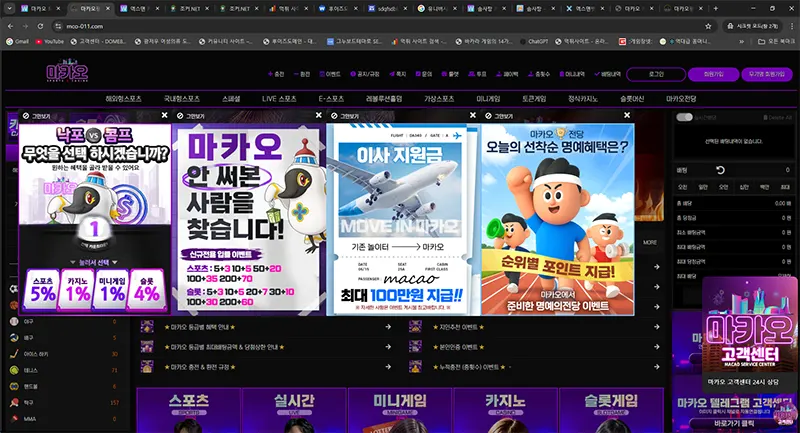
Task: Click the MORE link
Action: click(649, 242)
